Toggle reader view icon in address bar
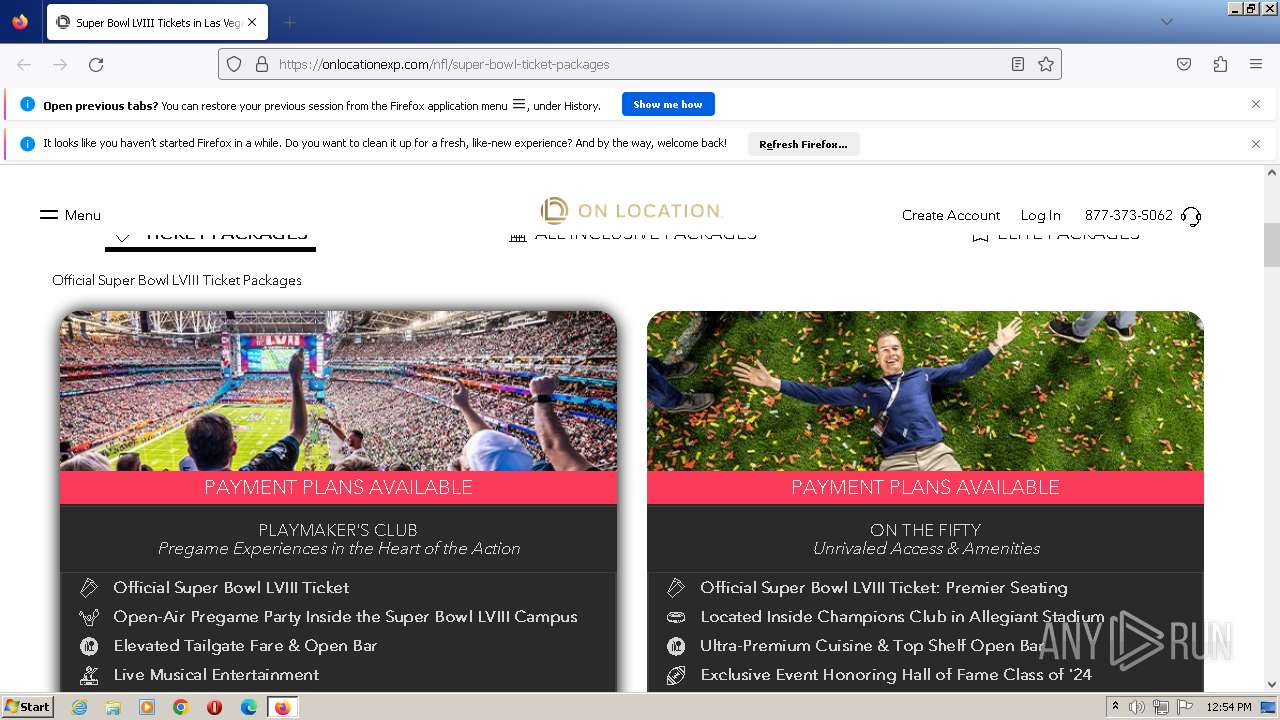The width and height of the screenshot is (1280, 720). (x=1018, y=64)
